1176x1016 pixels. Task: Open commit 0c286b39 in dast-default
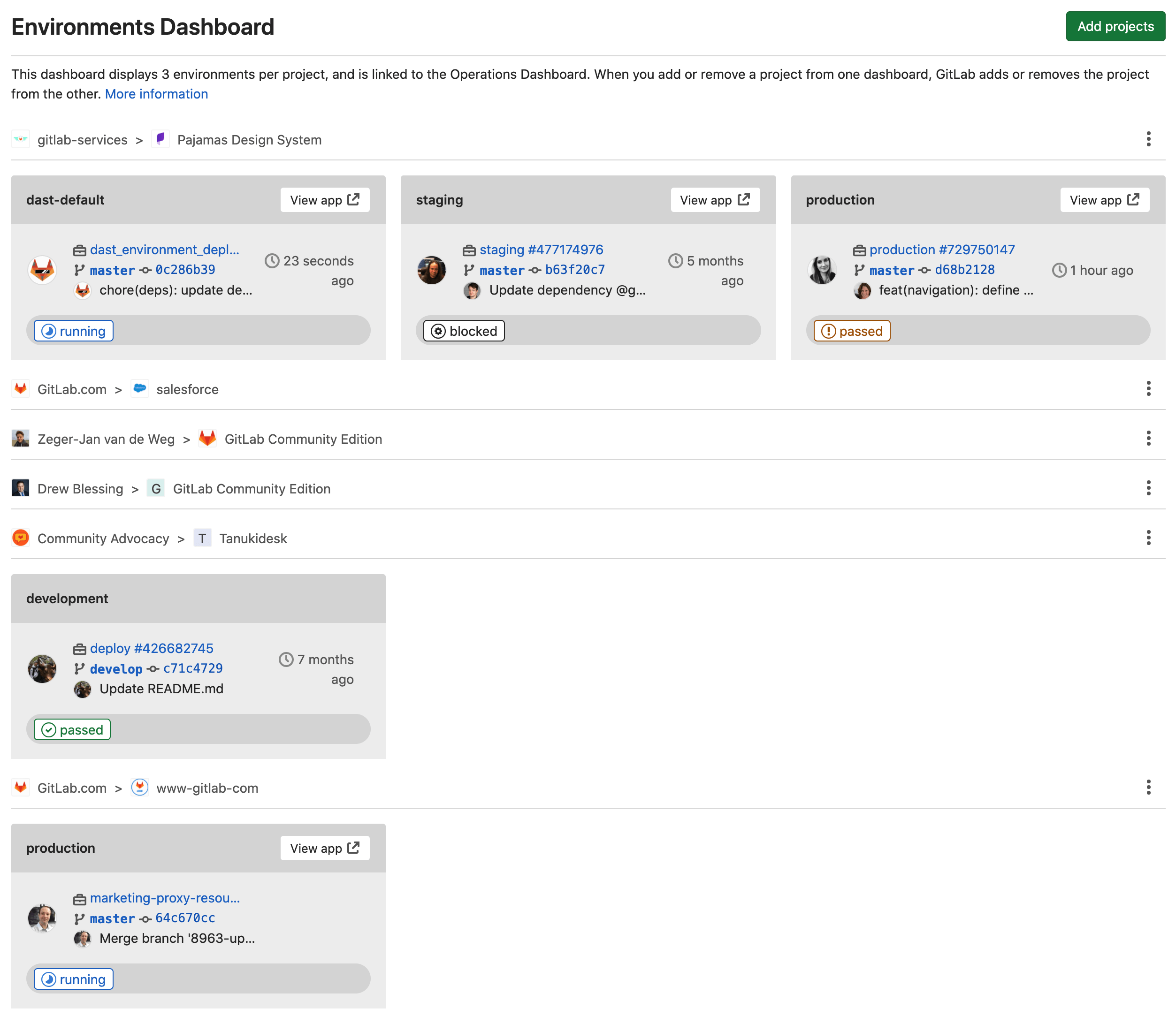pos(184,270)
